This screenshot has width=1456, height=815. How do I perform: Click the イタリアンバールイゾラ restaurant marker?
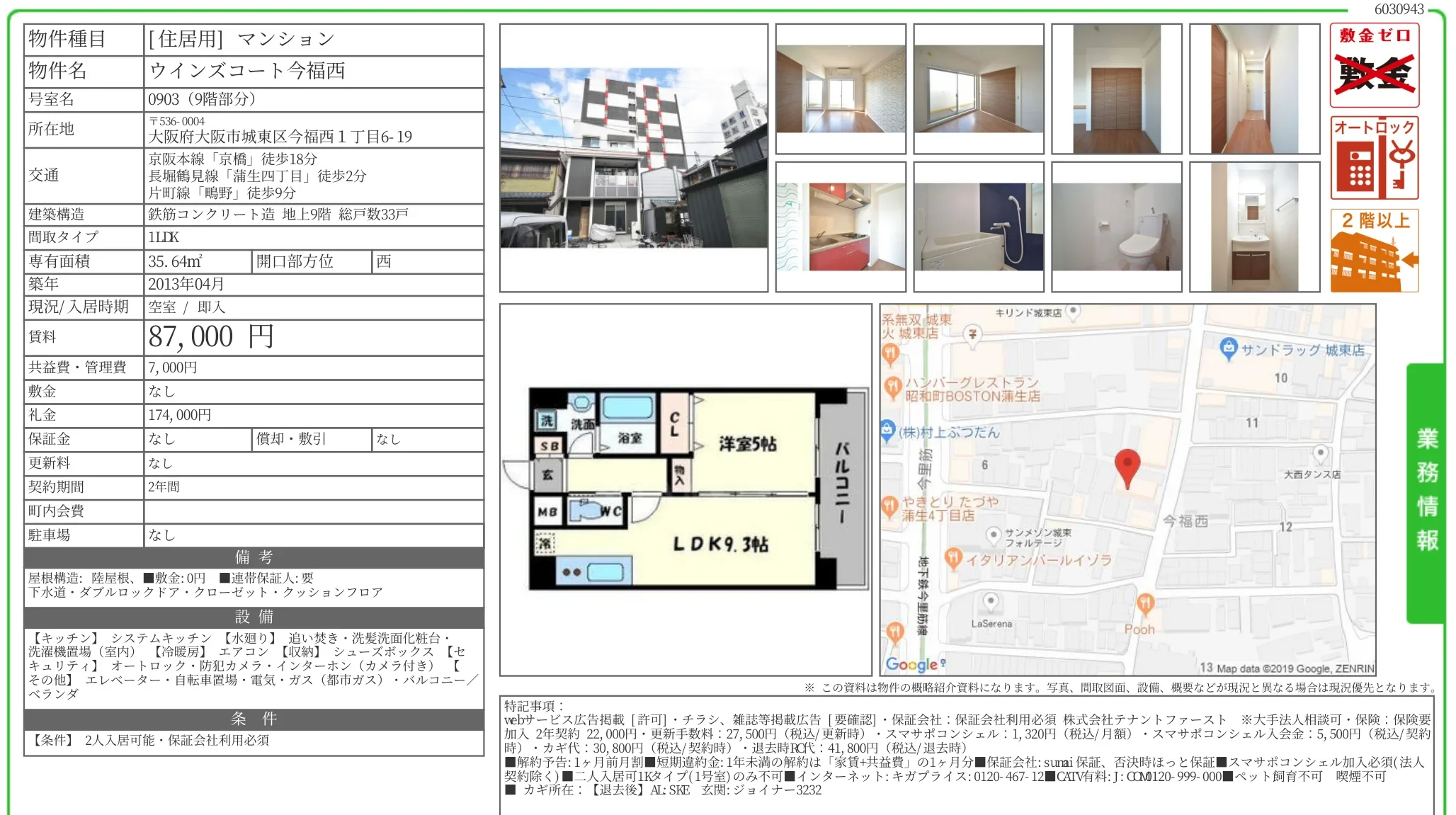953,558
